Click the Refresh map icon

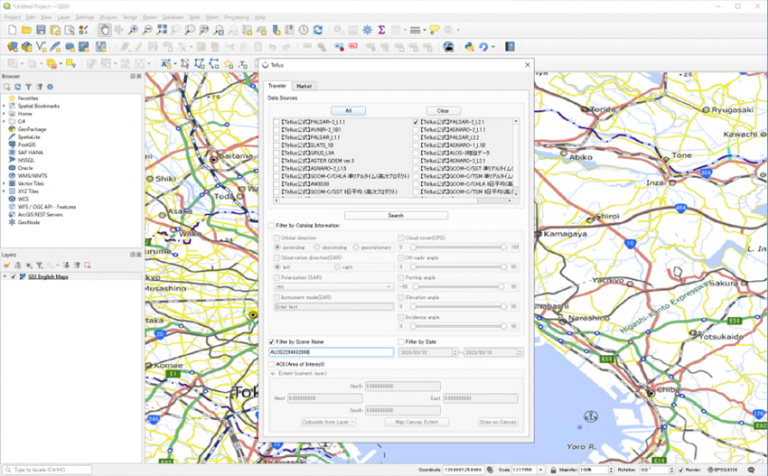pyautogui.click(x=318, y=30)
